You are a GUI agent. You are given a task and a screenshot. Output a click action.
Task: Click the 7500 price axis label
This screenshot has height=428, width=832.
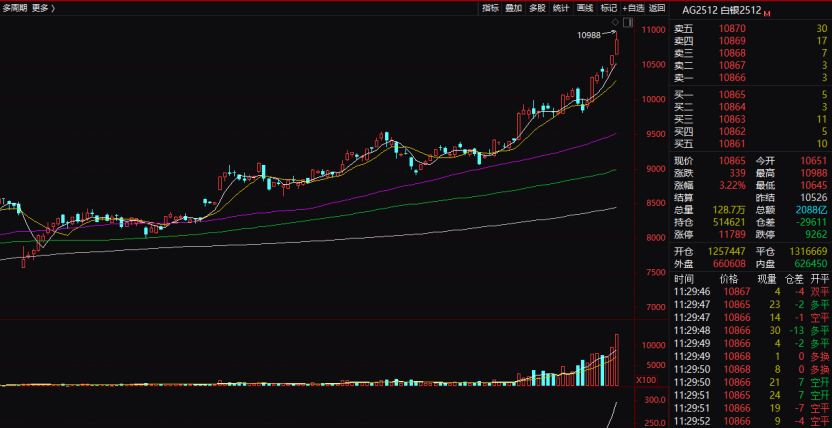(x=655, y=273)
